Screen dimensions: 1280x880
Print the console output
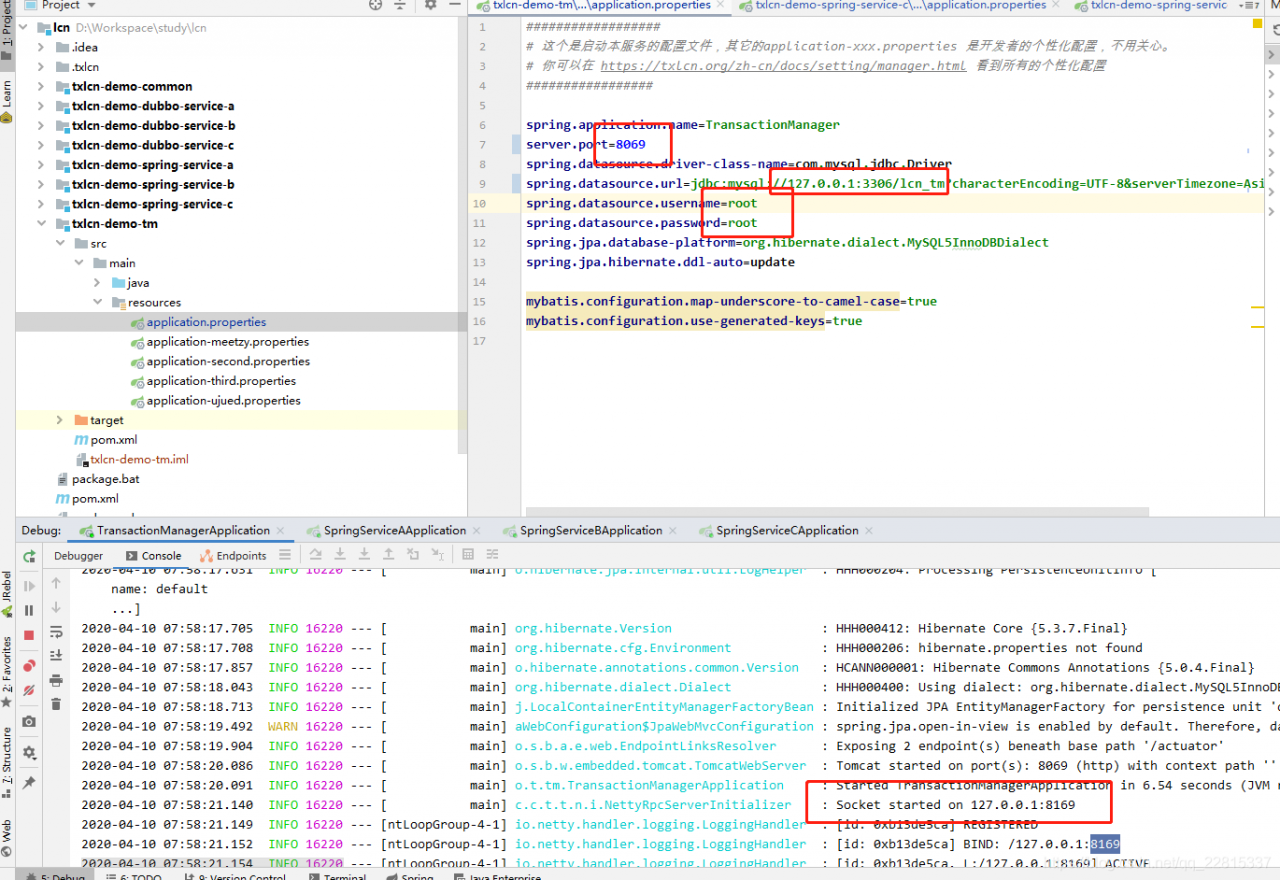point(56,680)
